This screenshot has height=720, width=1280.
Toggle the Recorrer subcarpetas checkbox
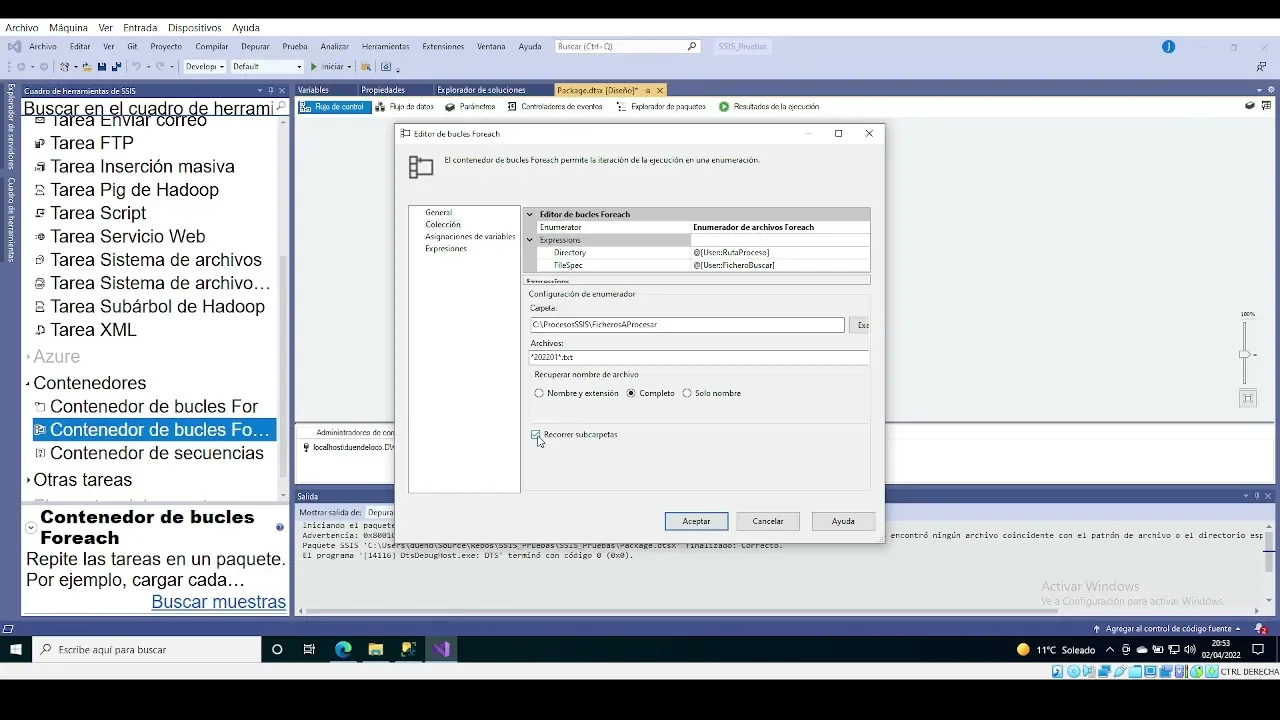536,435
